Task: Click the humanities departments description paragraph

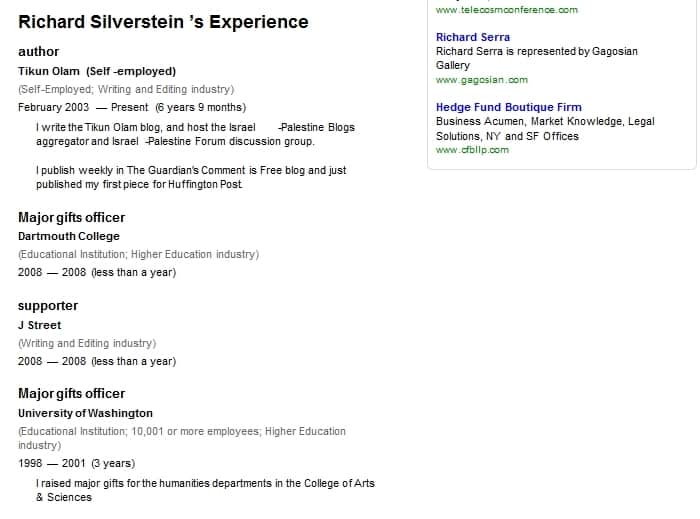Action: click(205, 490)
